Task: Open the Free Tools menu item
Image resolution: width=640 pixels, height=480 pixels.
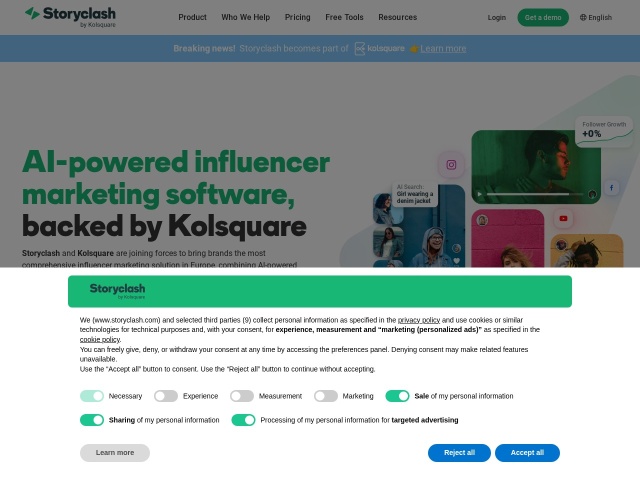Action: [344, 18]
